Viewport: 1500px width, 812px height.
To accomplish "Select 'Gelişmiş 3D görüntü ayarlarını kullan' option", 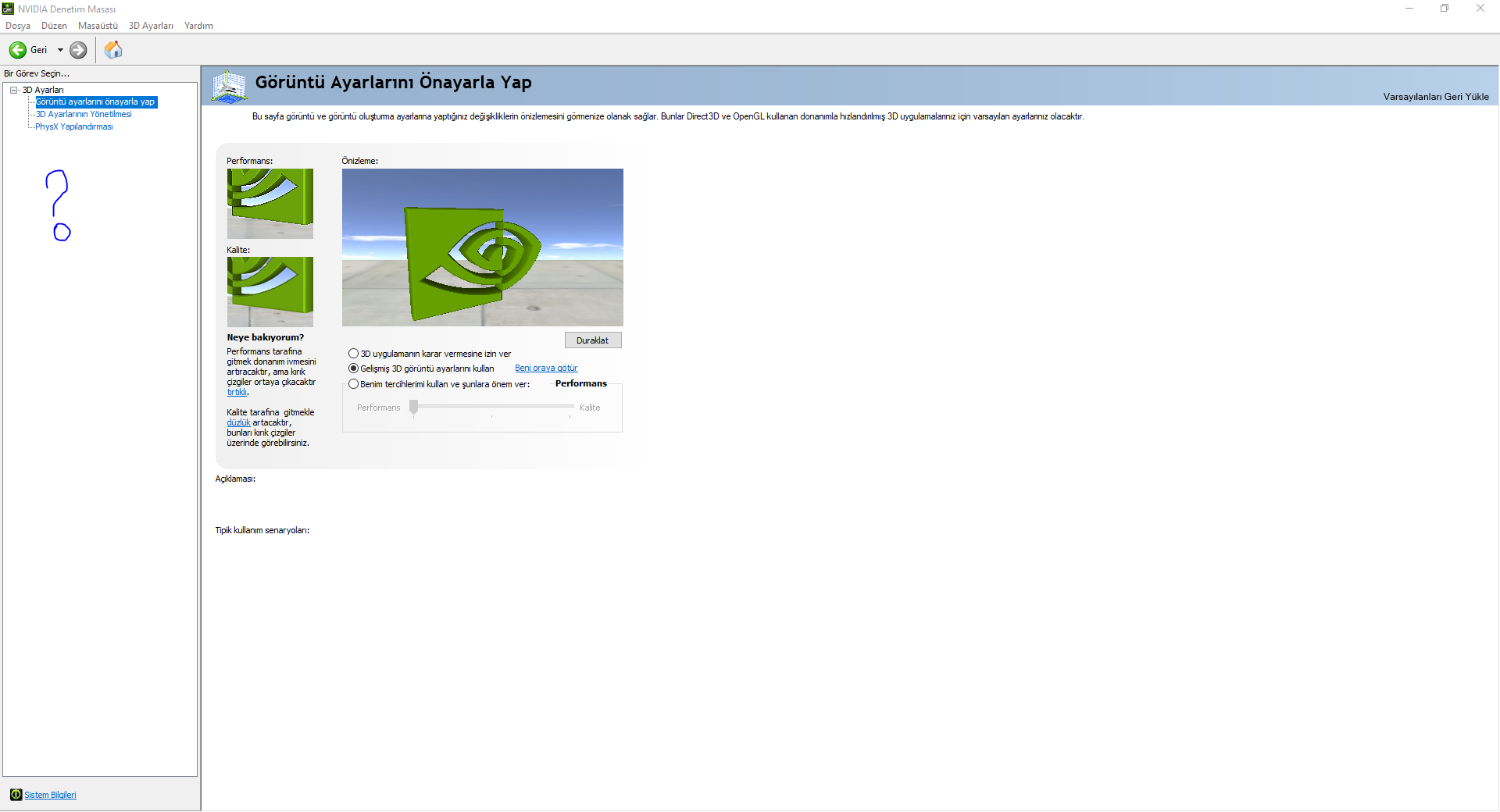I will pyautogui.click(x=353, y=369).
